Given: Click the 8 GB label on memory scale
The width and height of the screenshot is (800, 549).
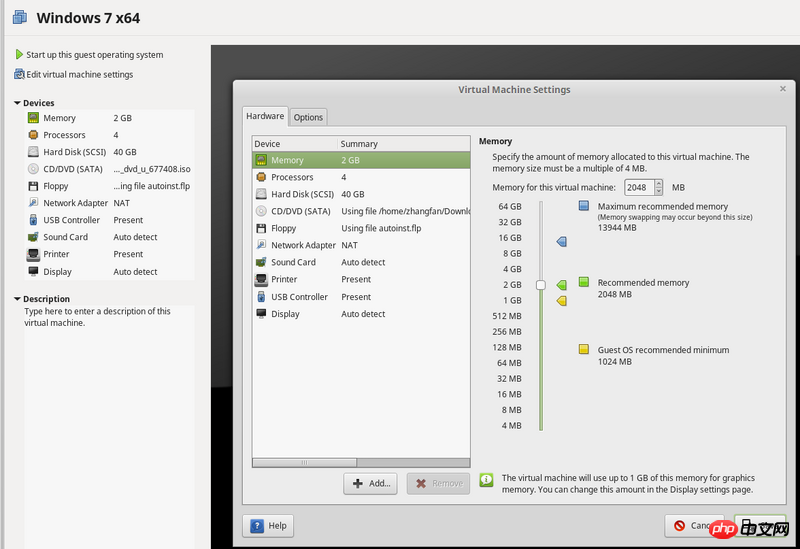Looking at the screenshot, I should 512,254.
